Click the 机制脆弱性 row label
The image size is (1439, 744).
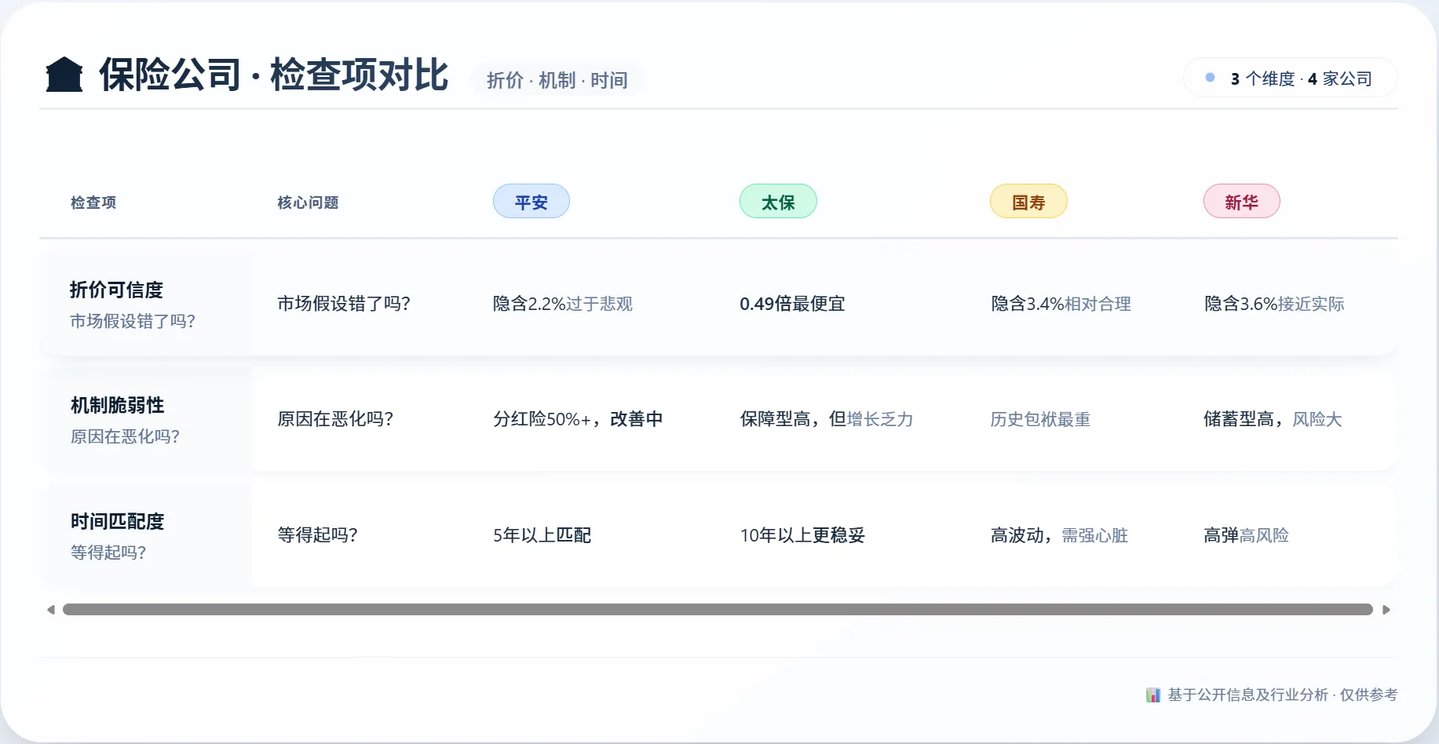(x=117, y=405)
